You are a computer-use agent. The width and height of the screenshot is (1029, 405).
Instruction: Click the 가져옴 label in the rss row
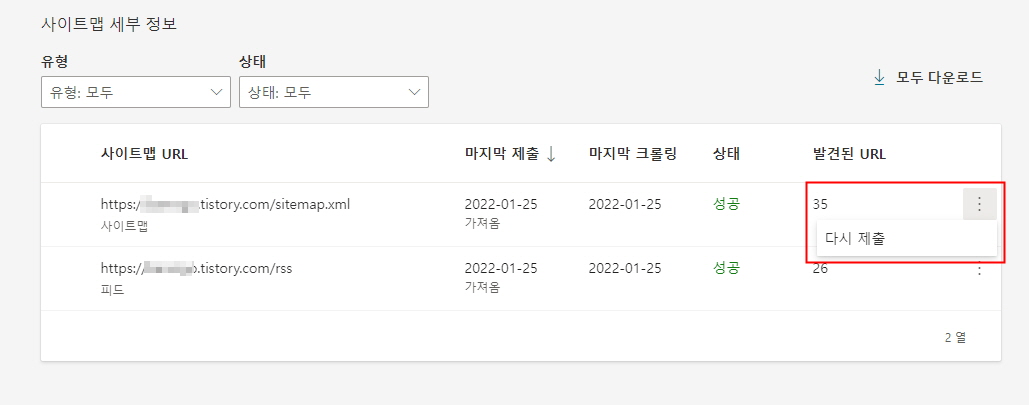pos(482,288)
